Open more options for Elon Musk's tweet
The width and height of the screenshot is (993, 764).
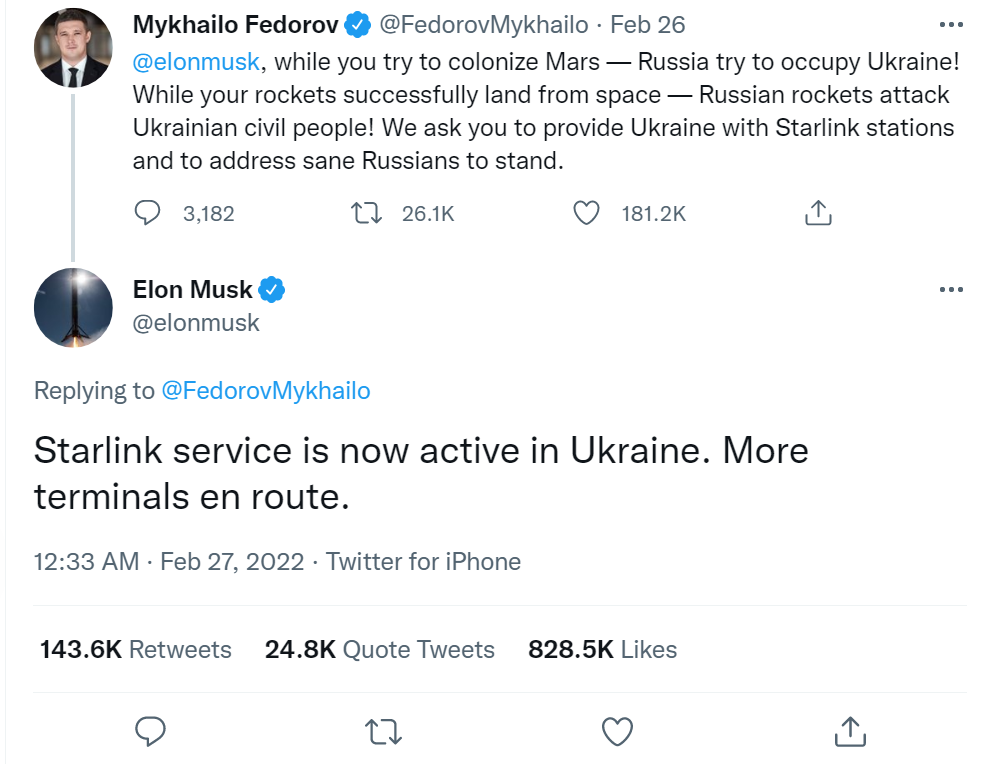coord(952,290)
